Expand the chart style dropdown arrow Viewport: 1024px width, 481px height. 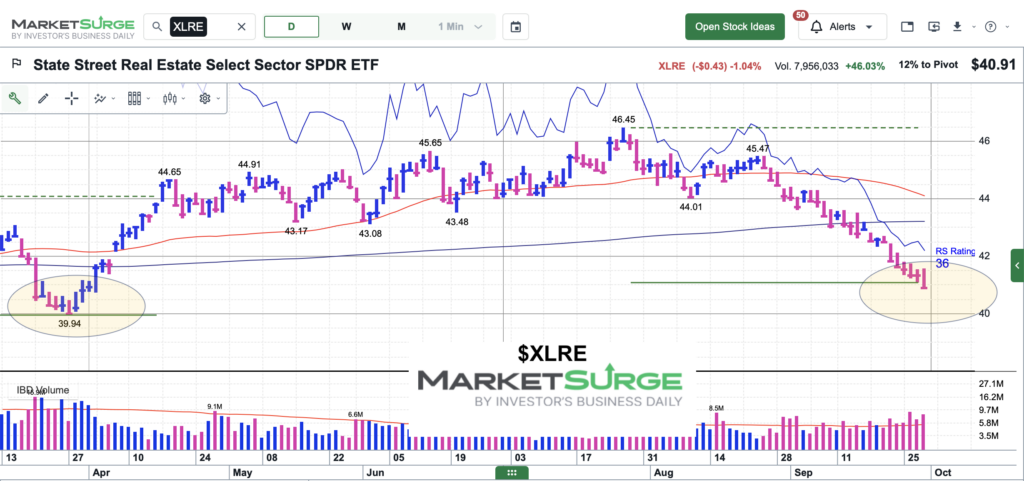pyautogui.click(x=184, y=99)
